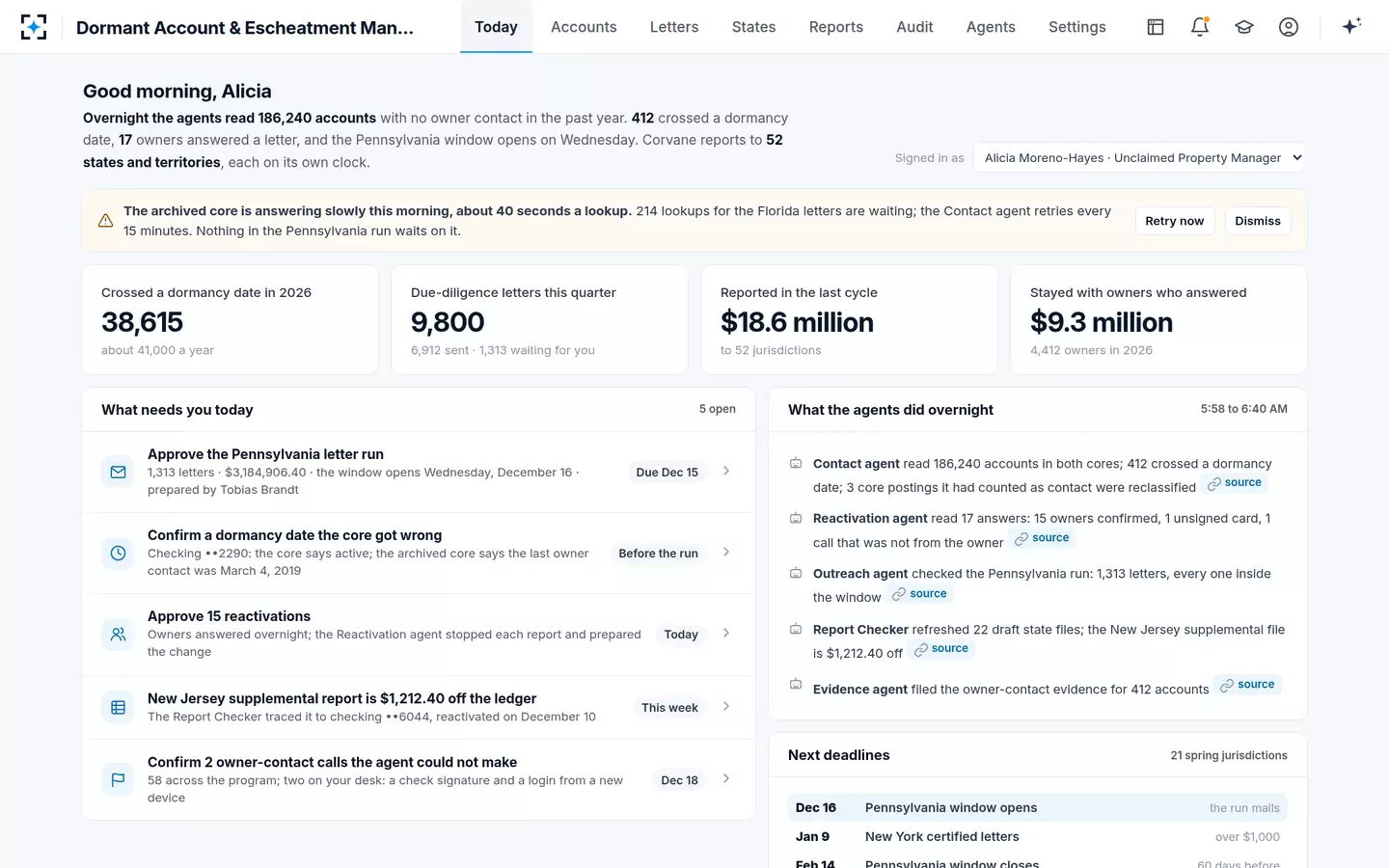Image resolution: width=1389 pixels, height=868 pixels.
Task: Open the Settings tab
Action: [x=1077, y=27]
